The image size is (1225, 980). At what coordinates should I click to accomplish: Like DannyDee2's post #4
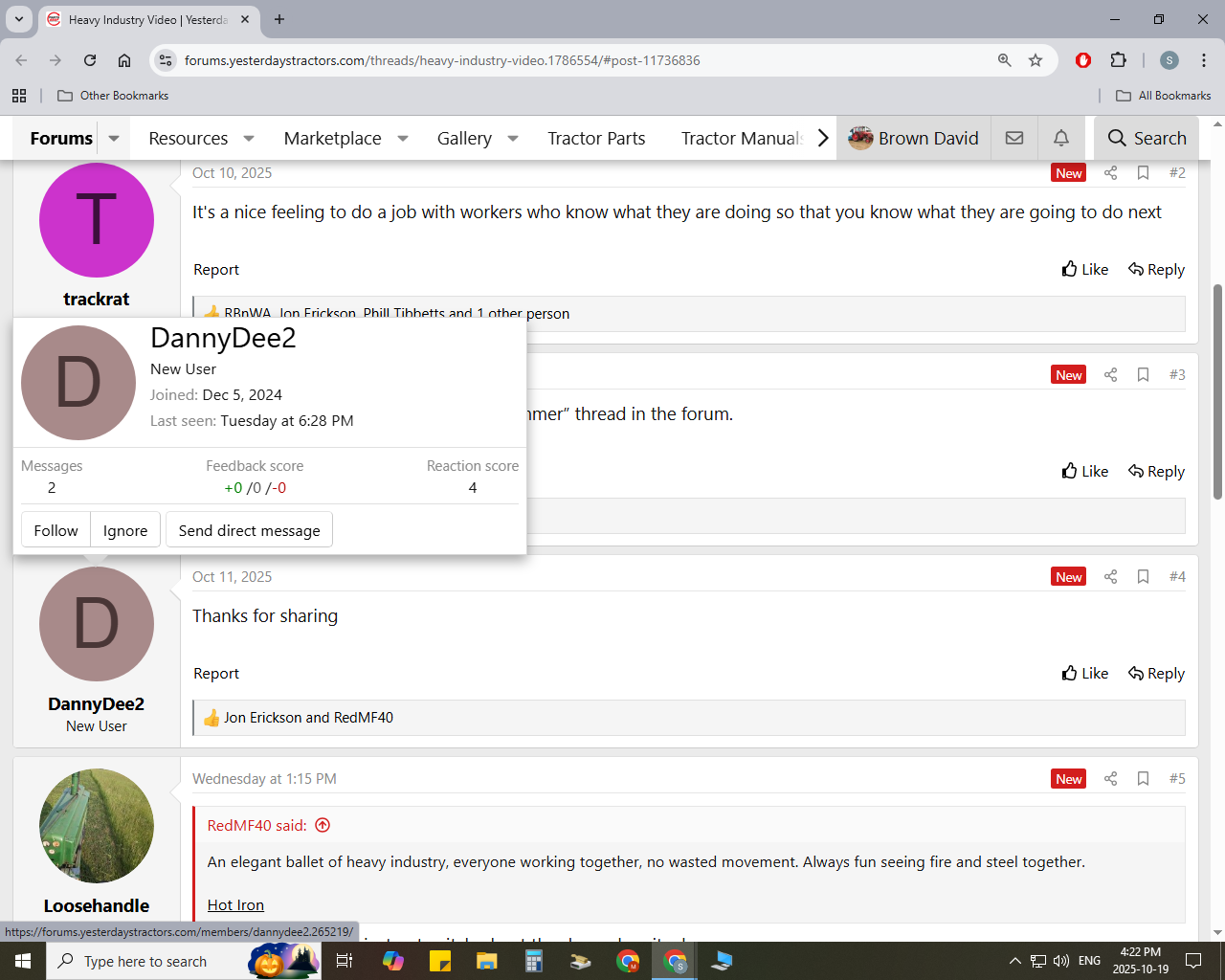pyautogui.click(x=1084, y=674)
